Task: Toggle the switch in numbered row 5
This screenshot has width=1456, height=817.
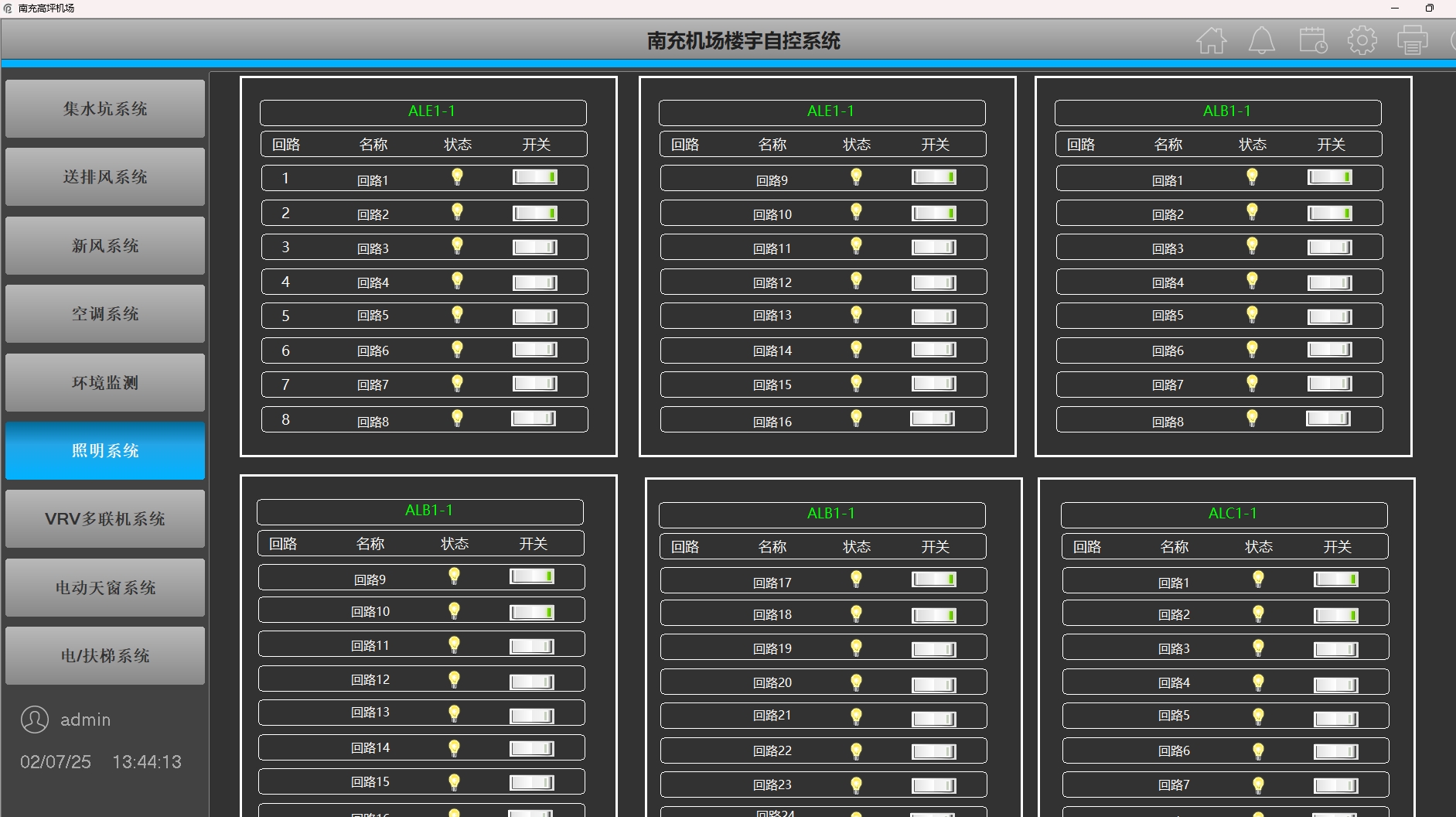Action: coord(534,316)
